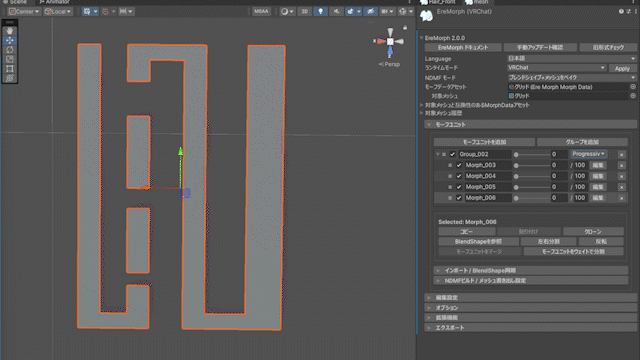
Task: Click the orientation gizmo lock icon
Action: coord(405,28)
